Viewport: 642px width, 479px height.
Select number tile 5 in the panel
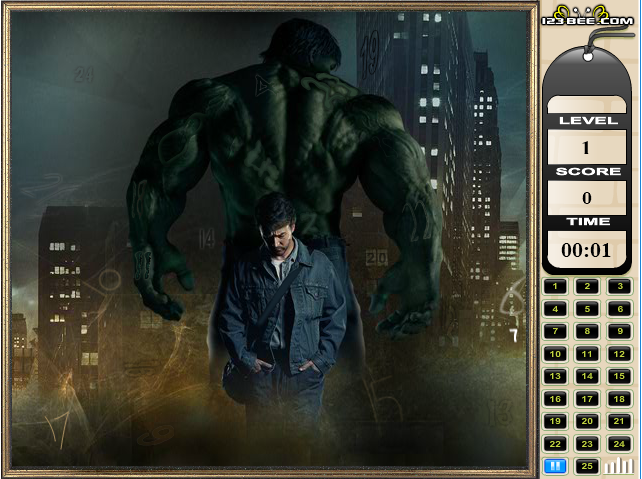click(x=587, y=309)
